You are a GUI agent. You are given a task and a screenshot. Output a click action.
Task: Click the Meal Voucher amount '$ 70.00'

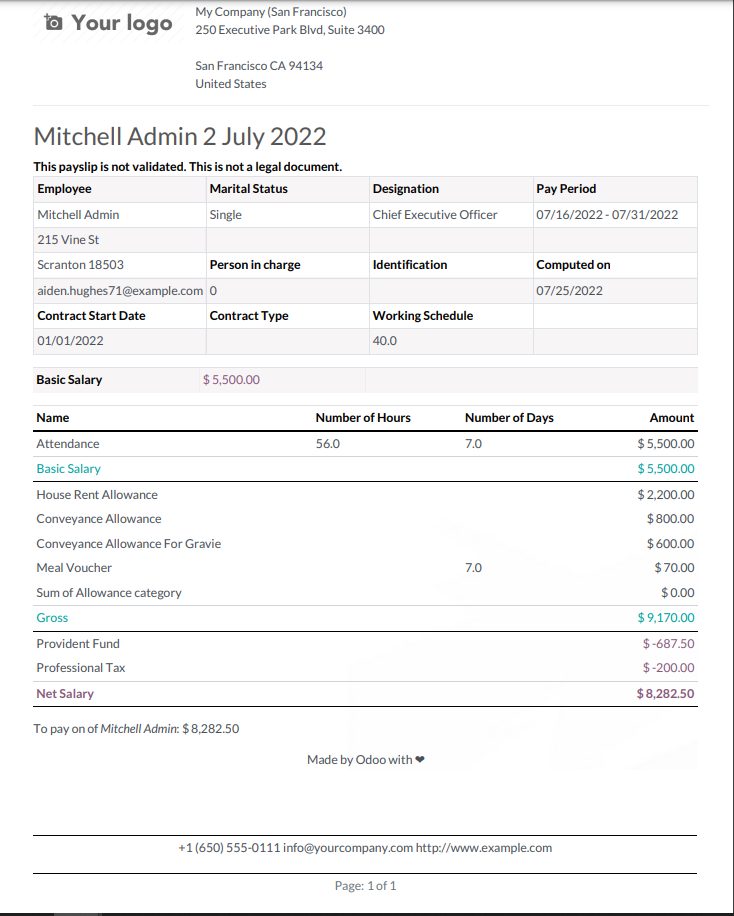pos(674,568)
